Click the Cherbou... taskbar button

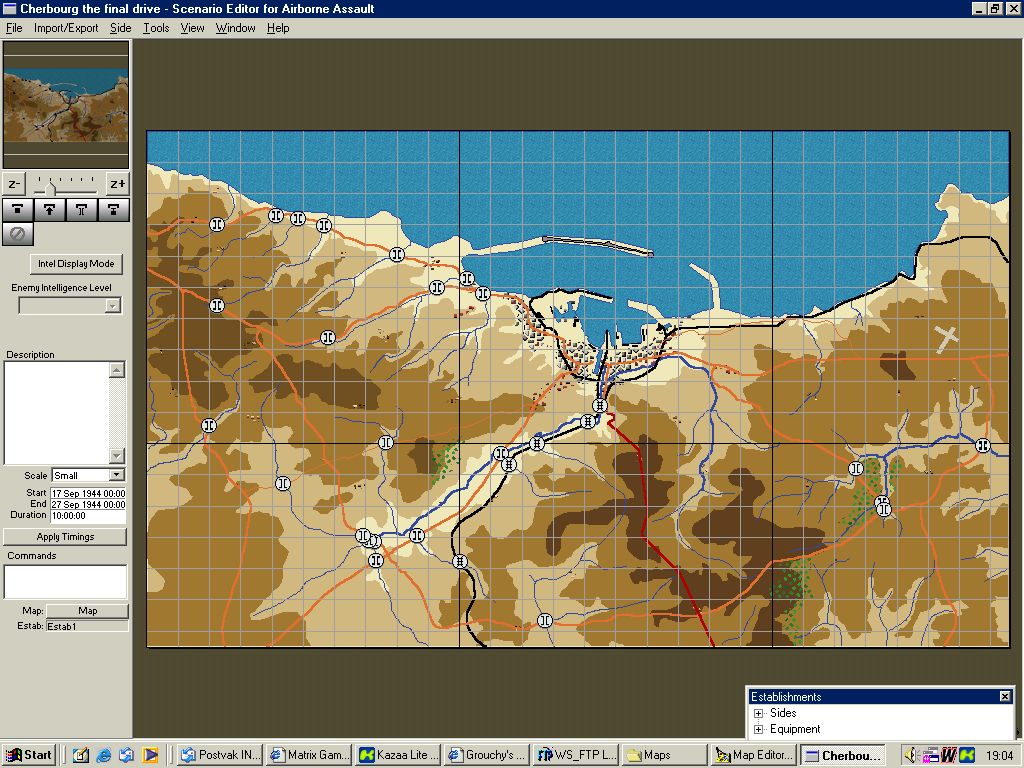(x=843, y=755)
